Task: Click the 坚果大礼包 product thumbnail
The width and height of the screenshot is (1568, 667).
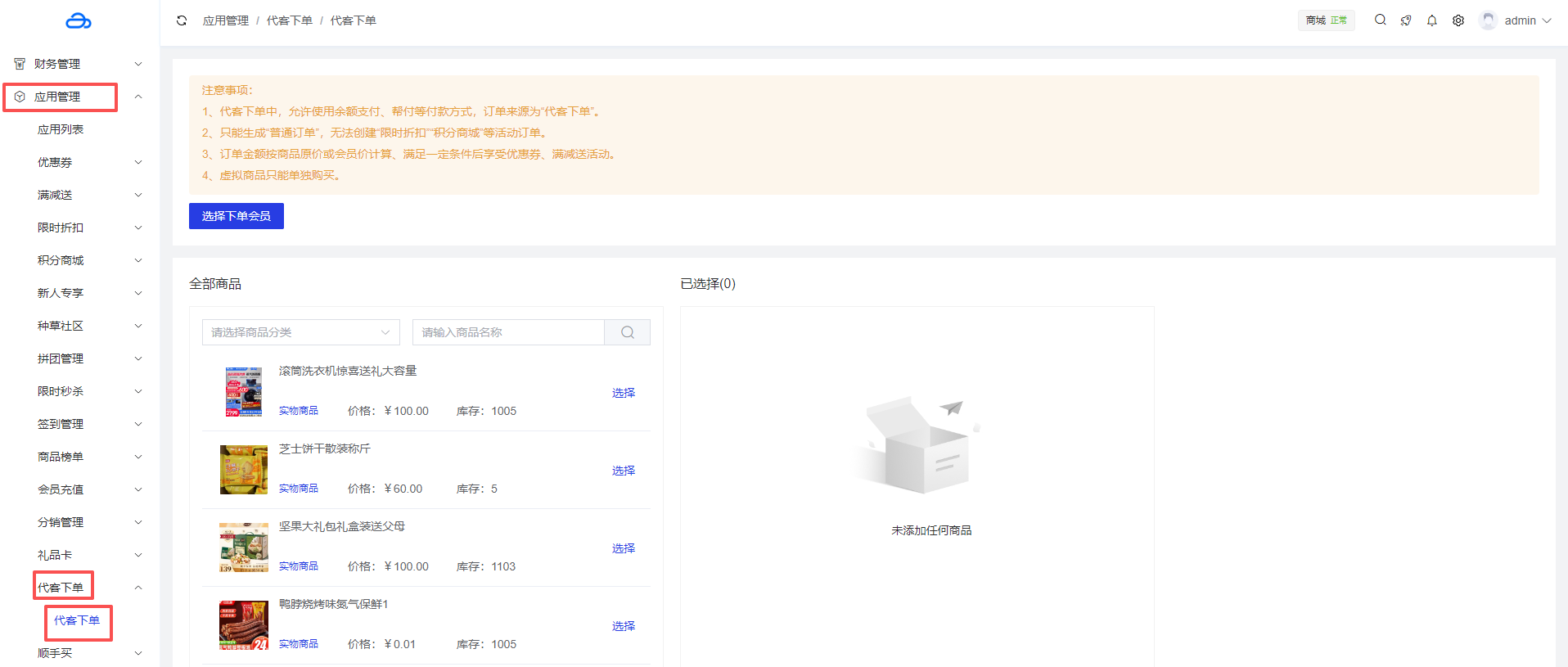Action: coord(244,548)
